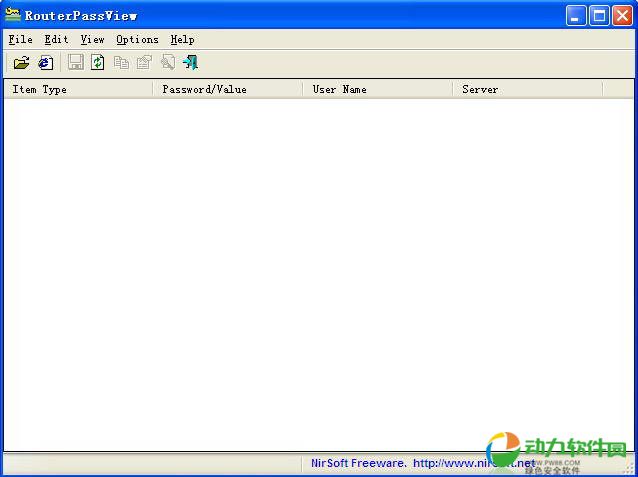Open the View menu
This screenshot has height=477, width=638.
(x=92, y=39)
